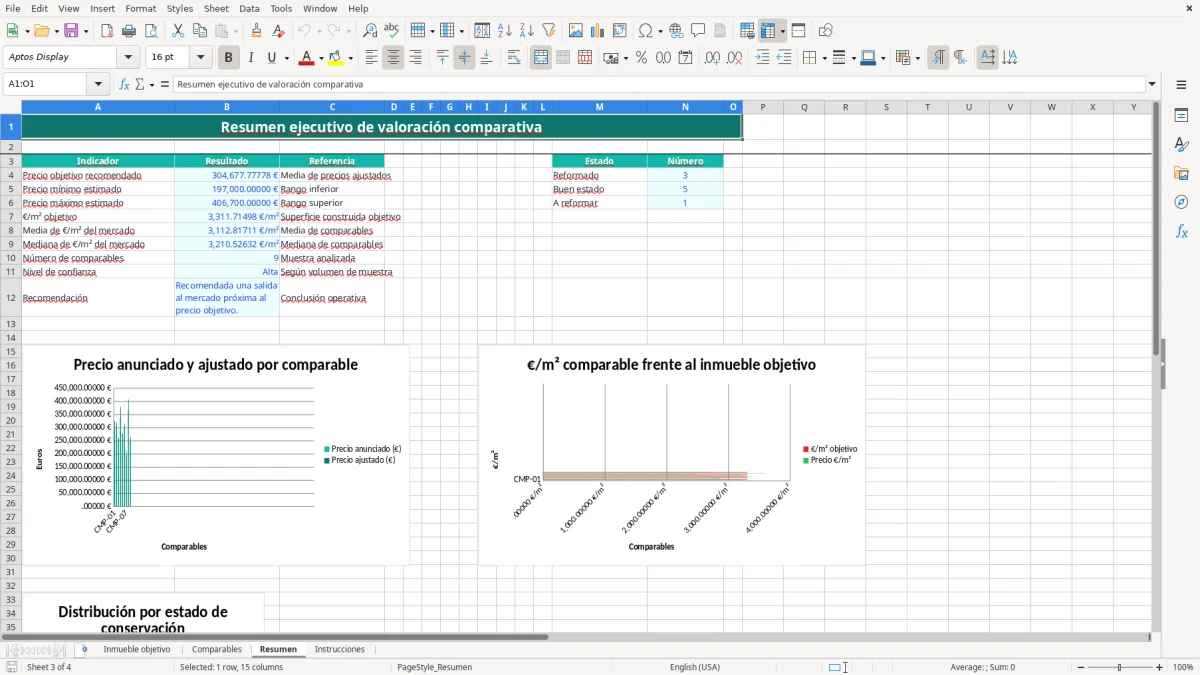Click the Clear Direct Formatting icon
Viewport: 1200px width, 675px height.
pos(279,31)
